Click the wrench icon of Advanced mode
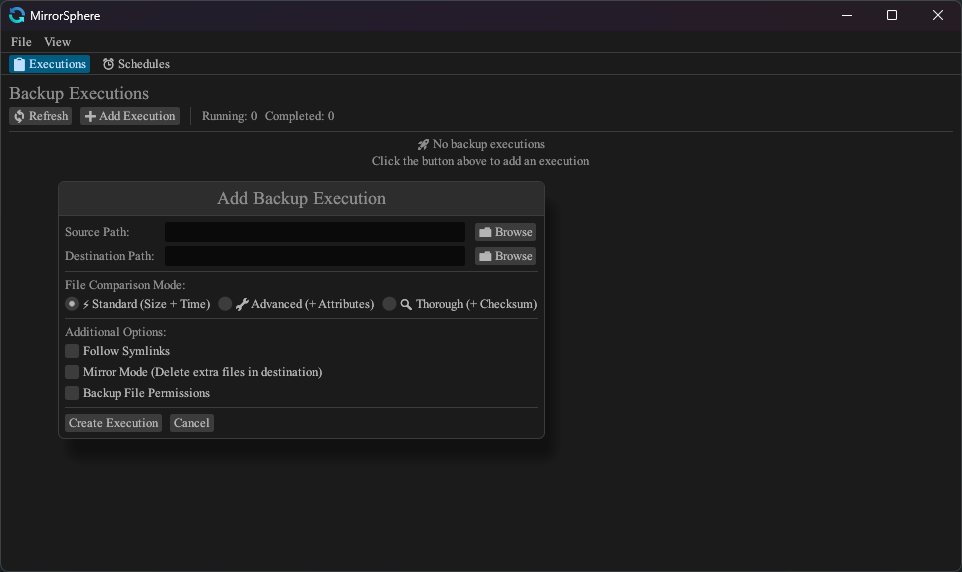Screen dimensions: 962x572 tap(242, 304)
